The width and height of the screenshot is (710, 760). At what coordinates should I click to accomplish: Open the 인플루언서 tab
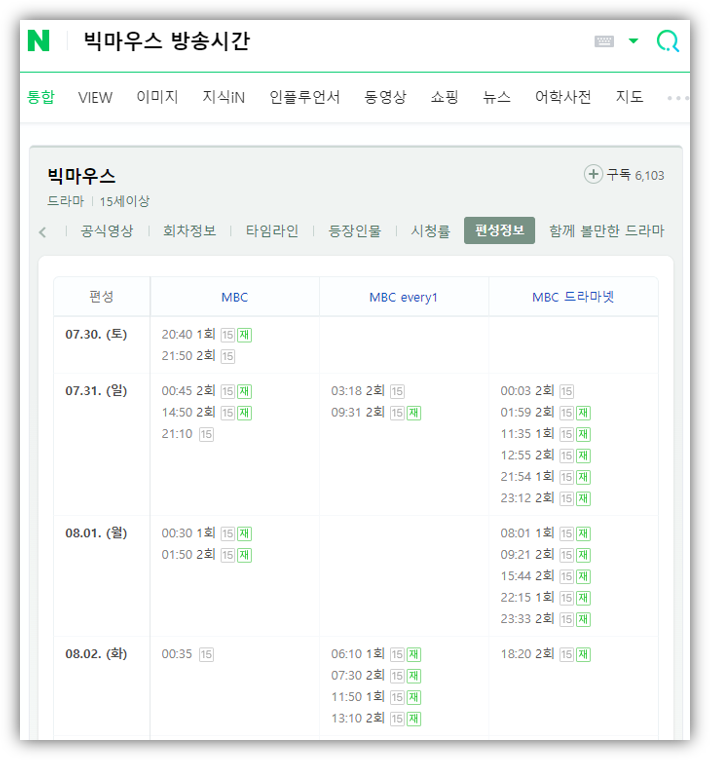tap(304, 97)
